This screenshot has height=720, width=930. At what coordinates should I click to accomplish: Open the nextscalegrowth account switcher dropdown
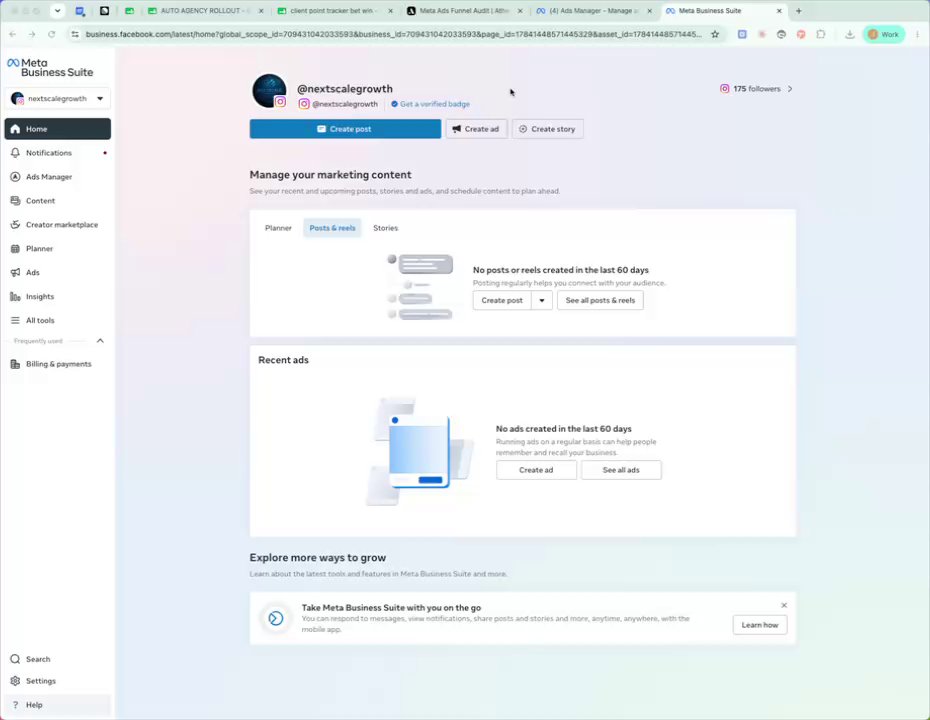pyautogui.click(x=58, y=98)
